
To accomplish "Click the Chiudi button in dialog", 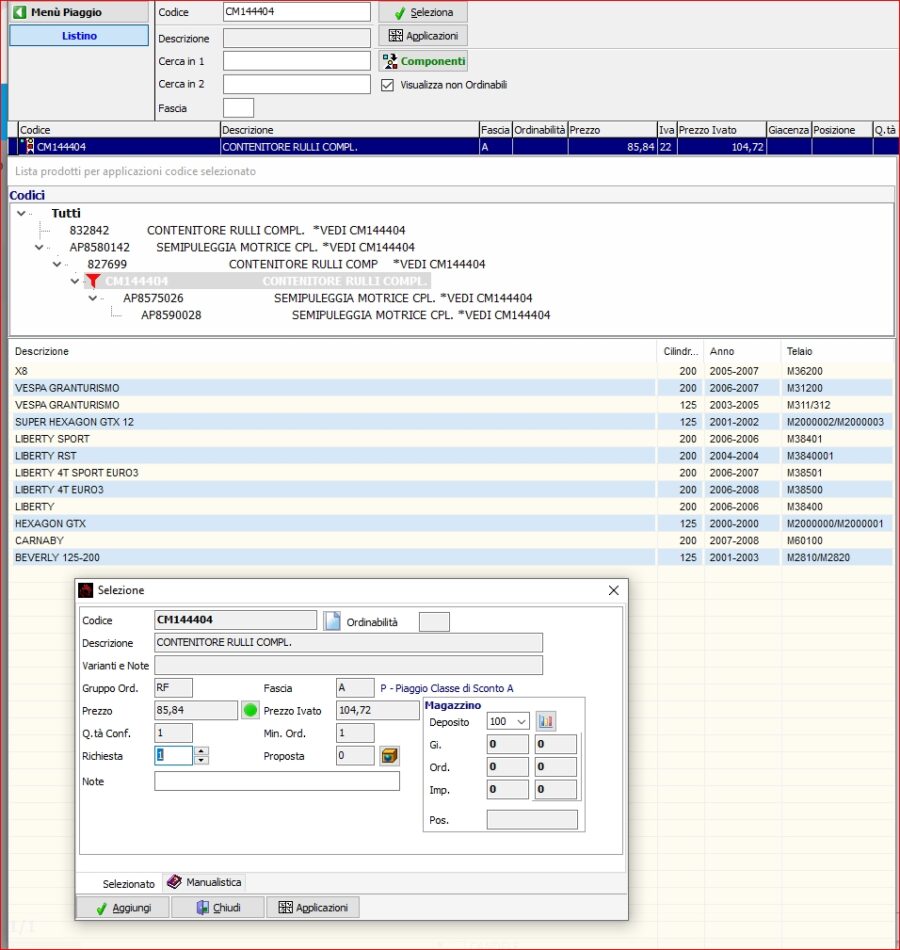I will (217, 907).
